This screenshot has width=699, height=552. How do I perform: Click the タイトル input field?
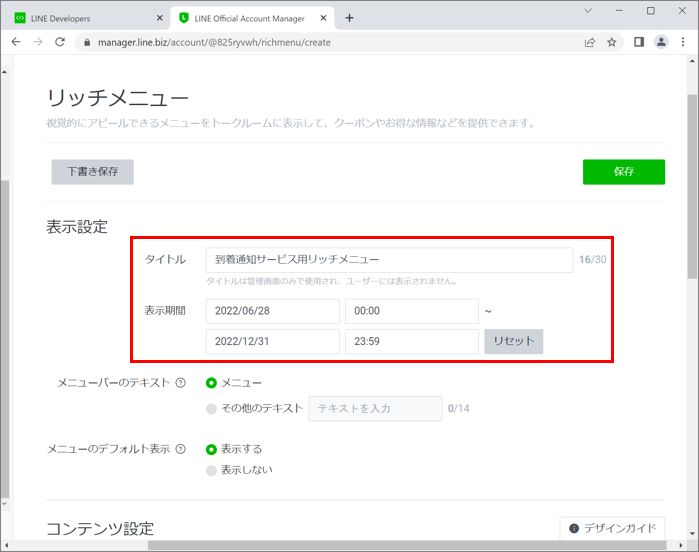(390, 260)
